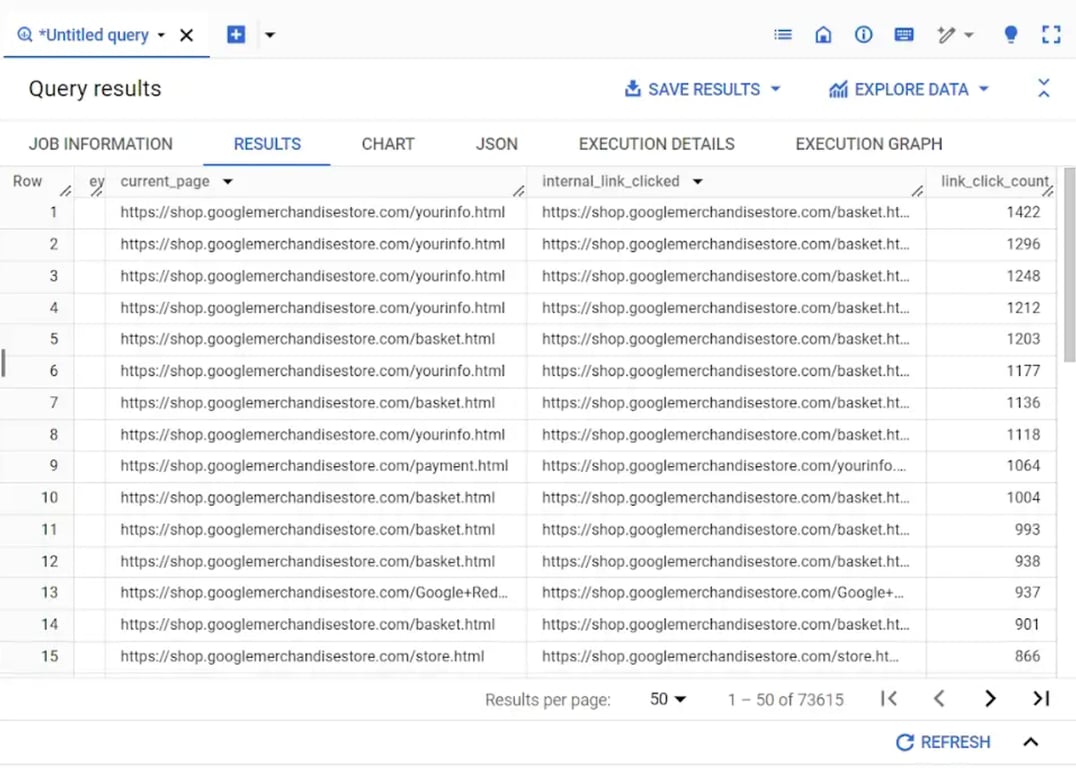Jump to last results page
The width and height of the screenshot is (1076, 768).
1041,699
